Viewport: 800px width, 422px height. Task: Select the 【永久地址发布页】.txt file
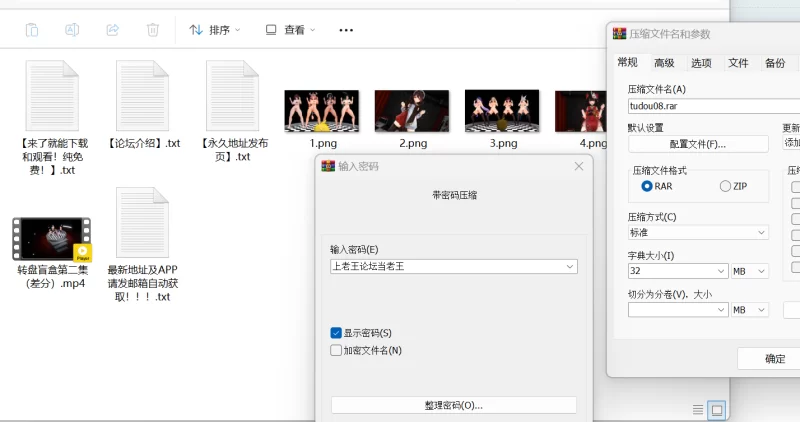[233, 111]
